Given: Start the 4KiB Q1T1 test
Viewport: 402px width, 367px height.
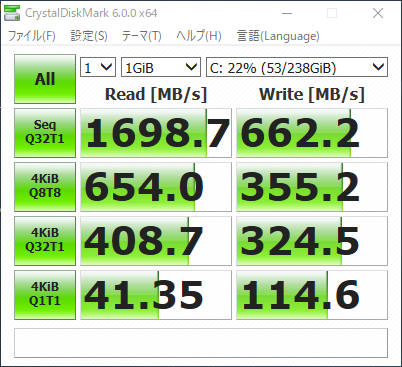Looking at the screenshot, I should pyautogui.click(x=45, y=295).
